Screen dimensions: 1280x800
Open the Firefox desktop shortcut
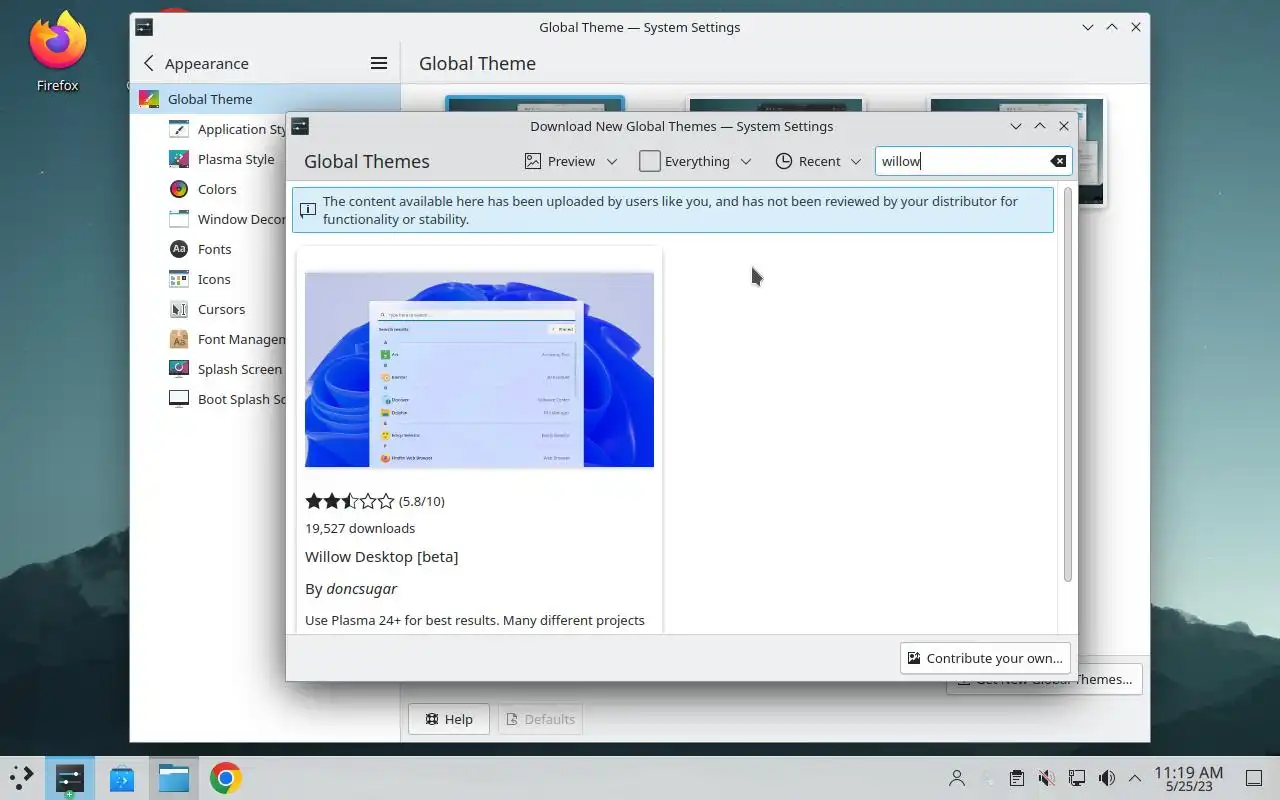[57, 52]
